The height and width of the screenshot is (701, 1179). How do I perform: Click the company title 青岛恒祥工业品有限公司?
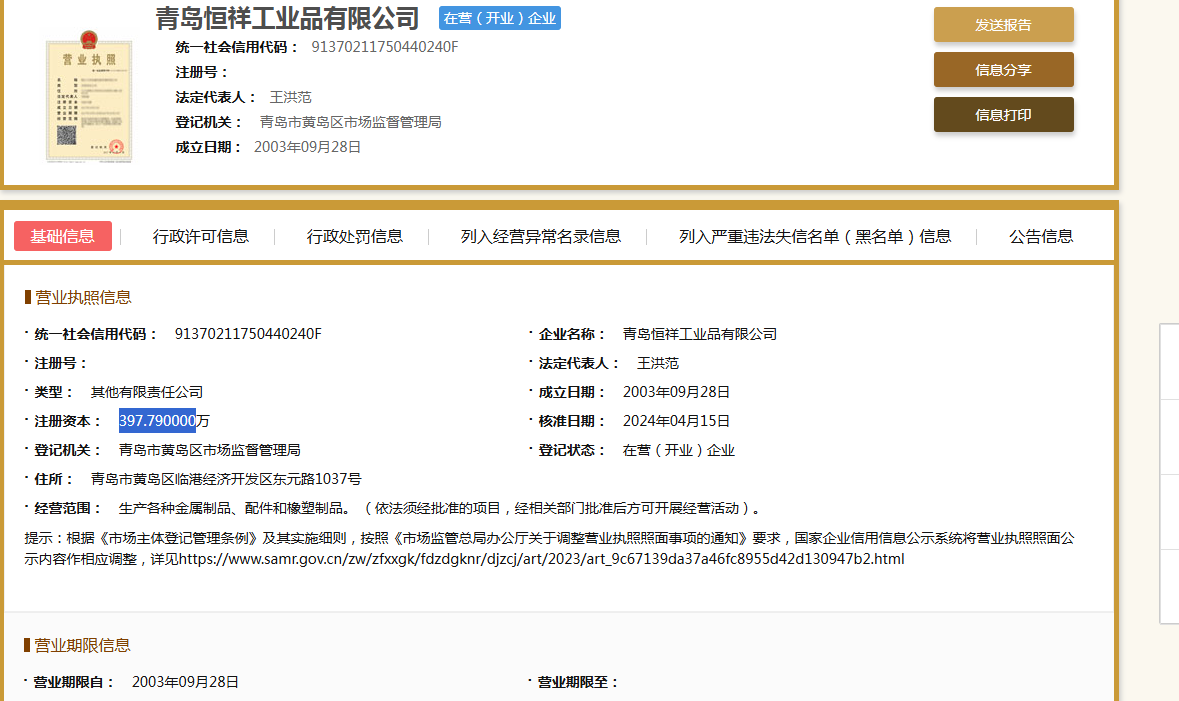pos(288,18)
